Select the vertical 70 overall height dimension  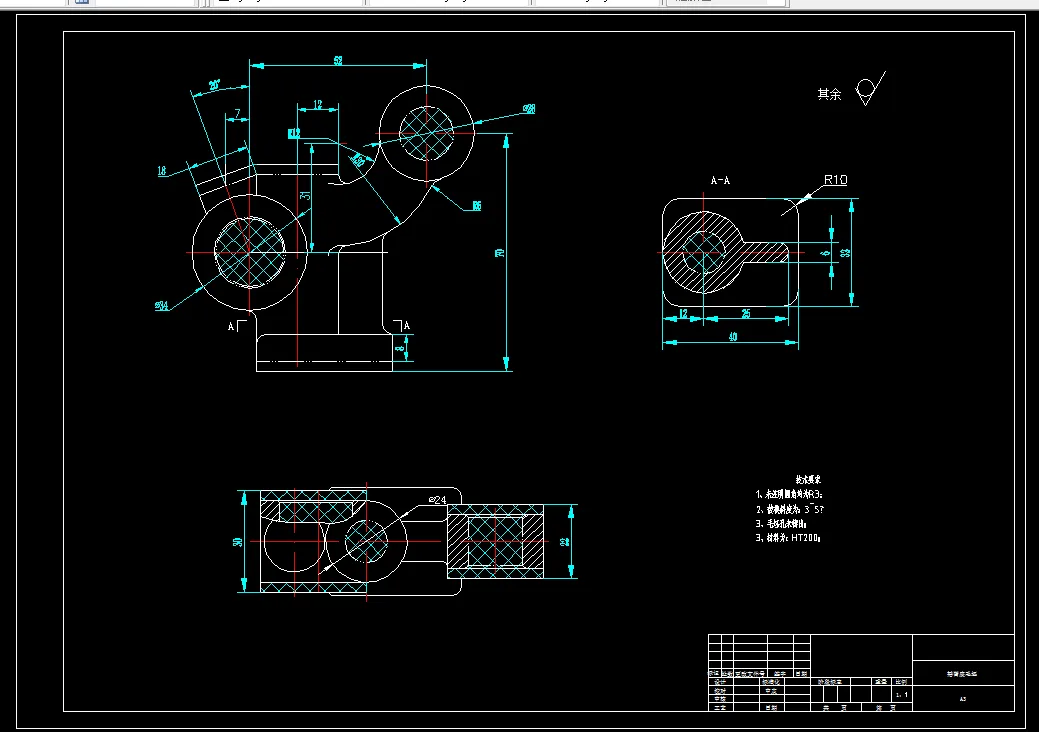500,253
